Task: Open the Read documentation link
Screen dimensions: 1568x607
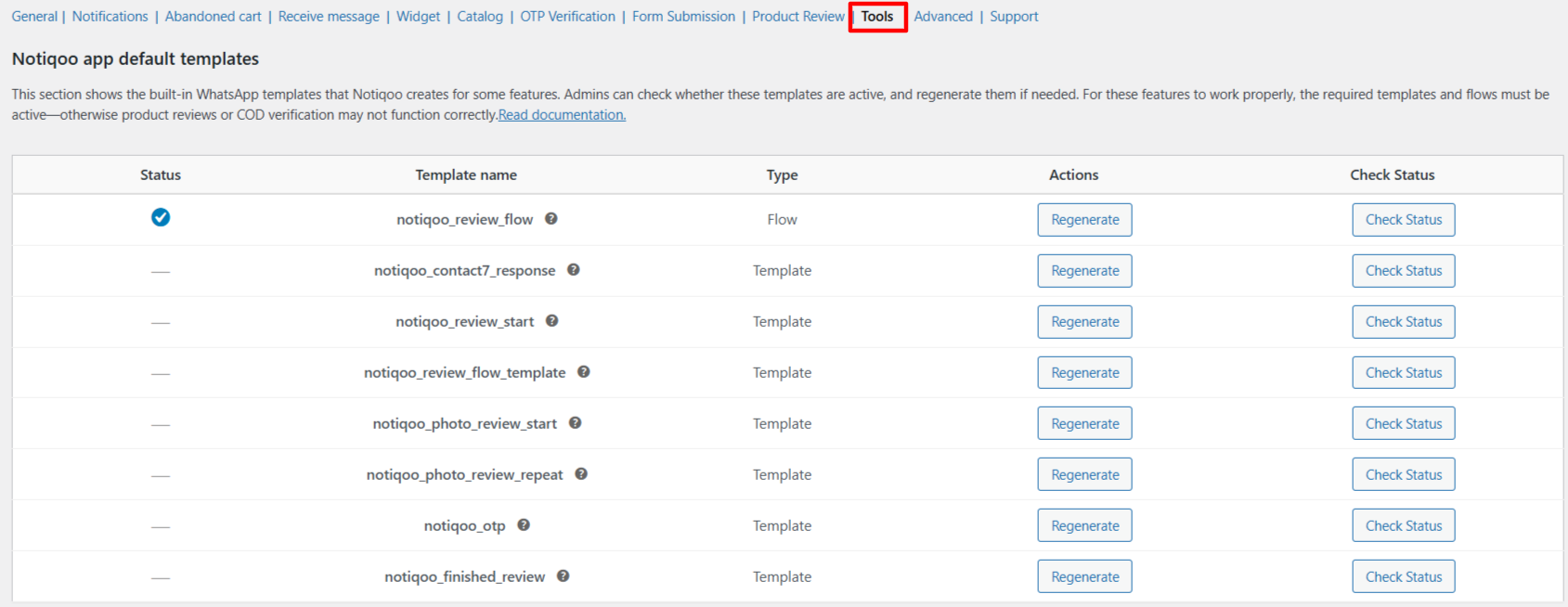Action: (x=562, y=115)
